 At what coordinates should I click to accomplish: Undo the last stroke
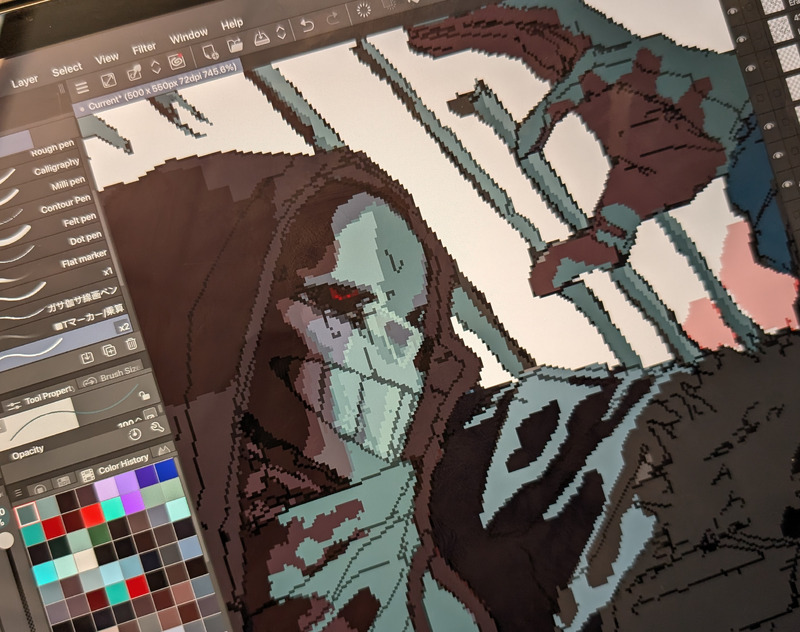(307, 26)
